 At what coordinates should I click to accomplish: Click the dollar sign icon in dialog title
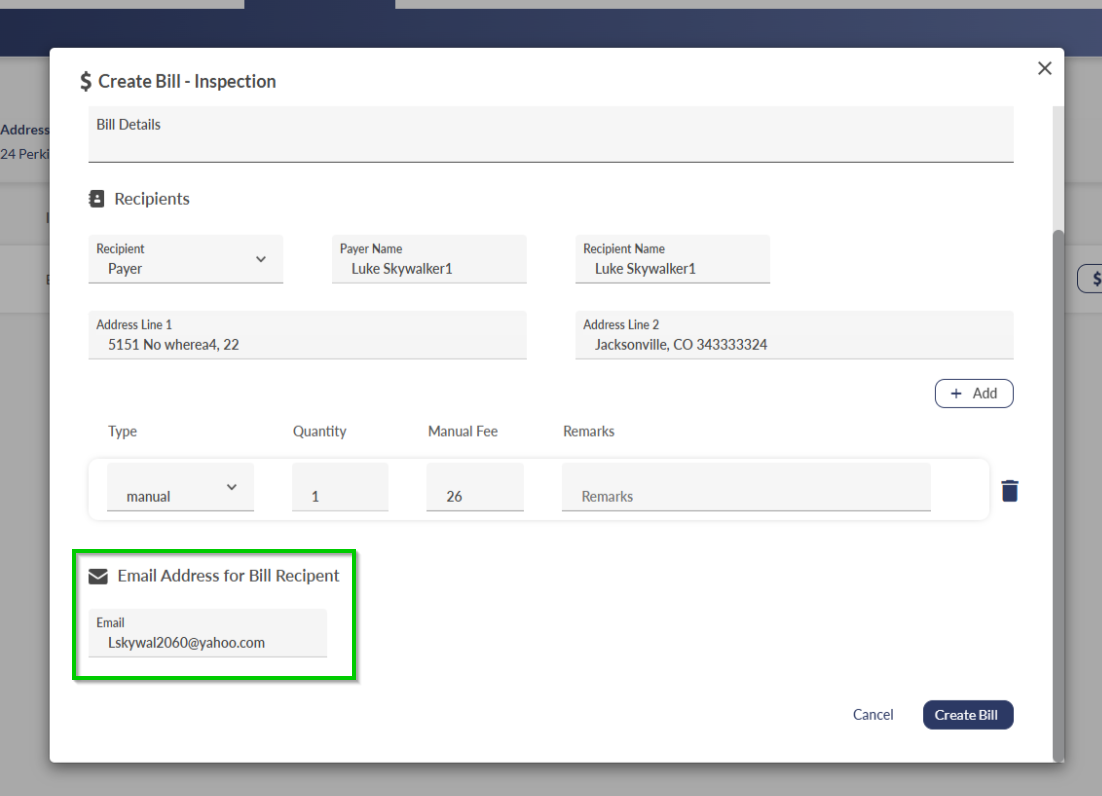tap(86, 82)
